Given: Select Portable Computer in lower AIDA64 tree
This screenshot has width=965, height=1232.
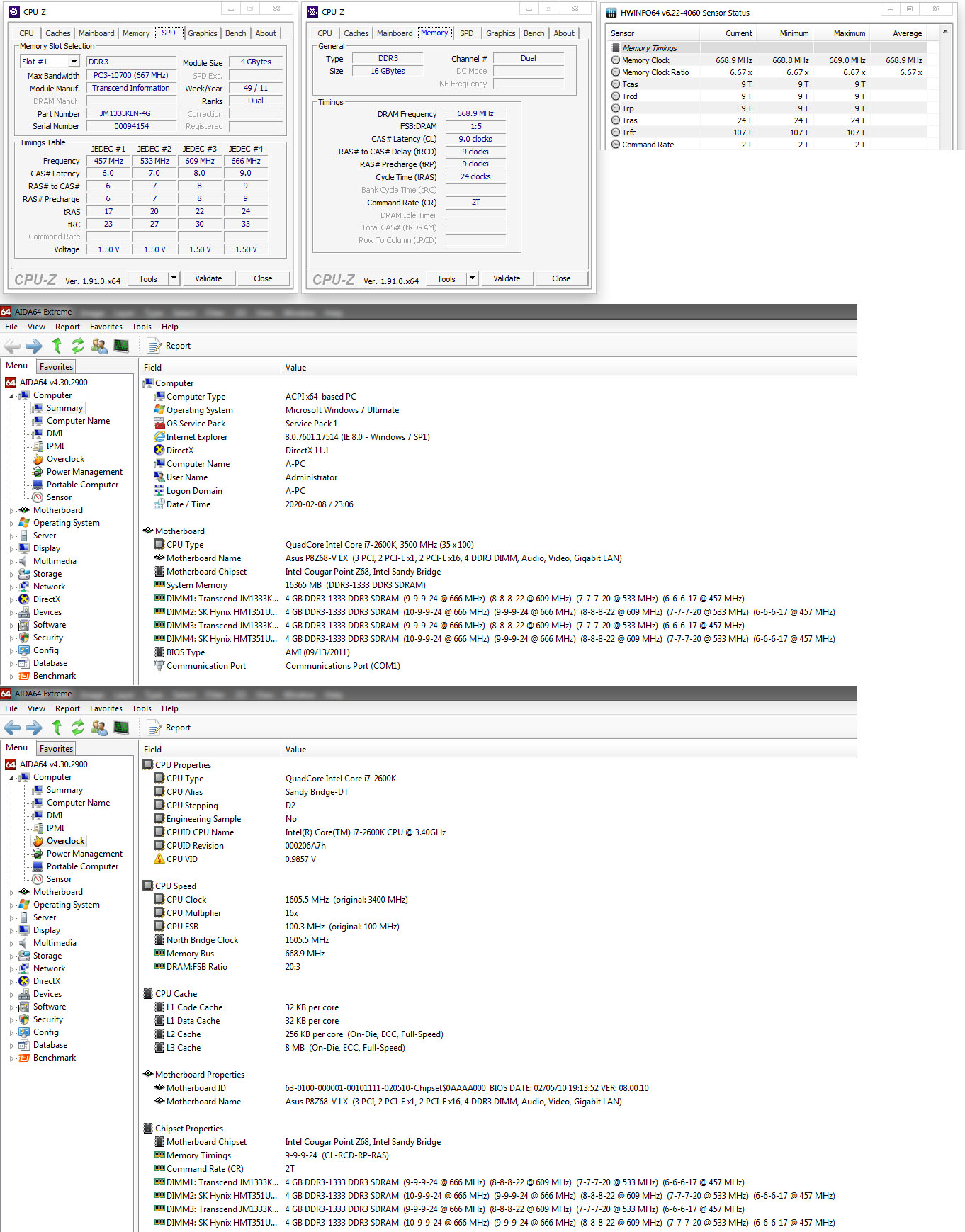Looking at the screenshot, I should pyautogui.click(x=82, y=866).
